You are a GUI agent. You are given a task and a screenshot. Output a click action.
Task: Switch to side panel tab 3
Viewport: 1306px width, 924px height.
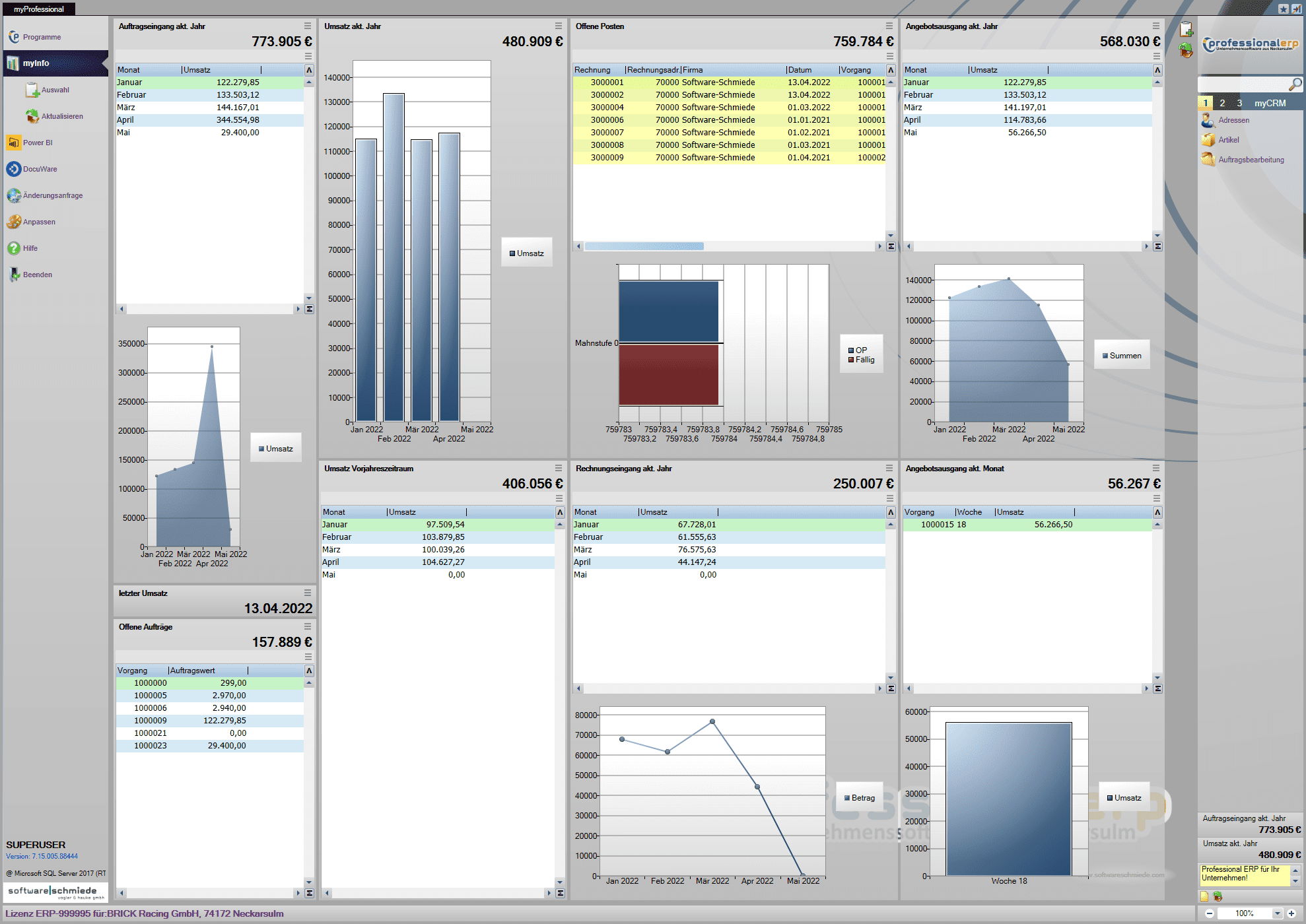[1240, 103]
